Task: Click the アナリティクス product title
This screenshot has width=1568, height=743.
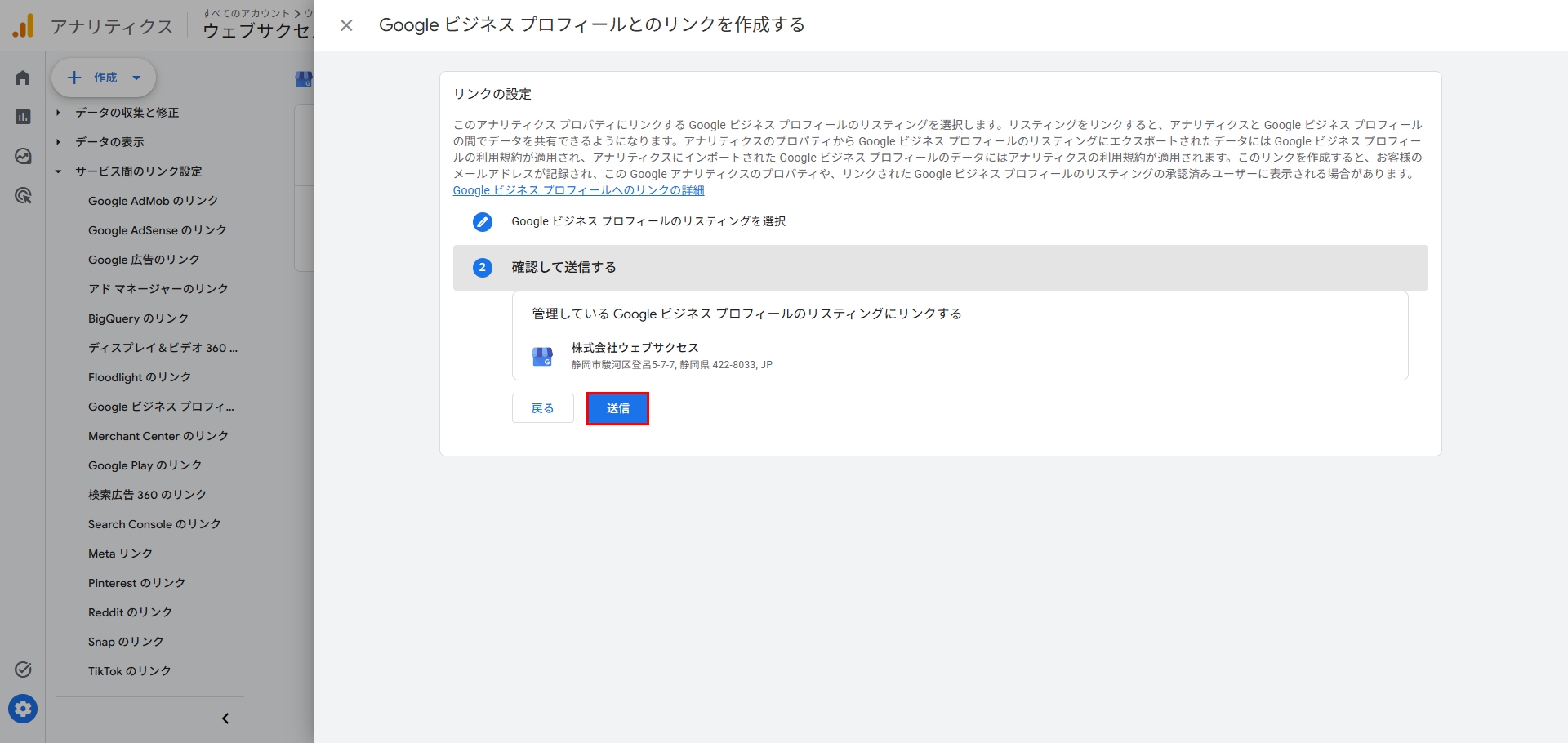Action: pos(112,27)
